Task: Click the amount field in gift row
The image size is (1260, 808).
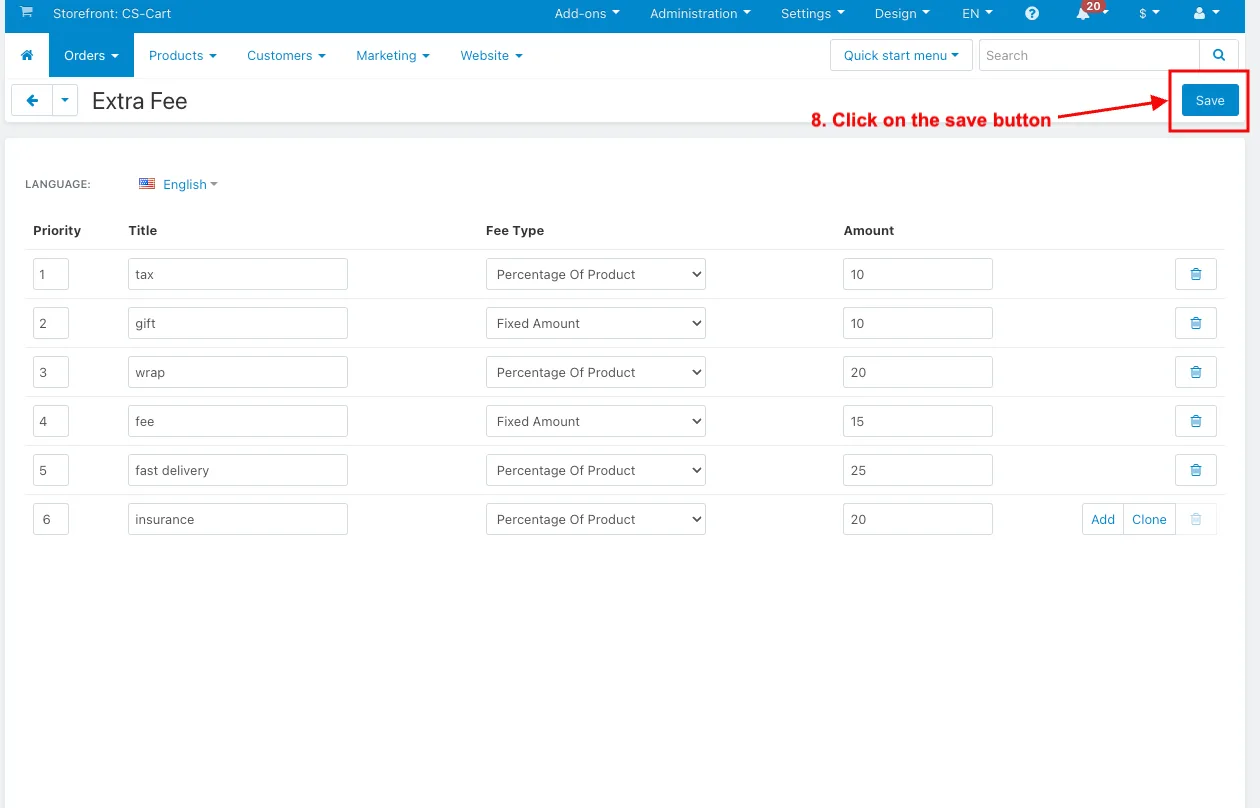Action: click(918, 323)
